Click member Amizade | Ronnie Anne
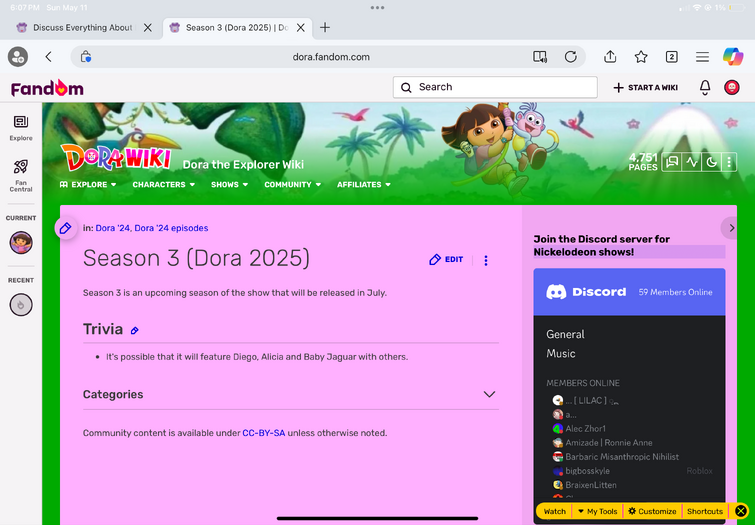The height and width of the screenshot is (525, 755). click(x=602, y=442)
